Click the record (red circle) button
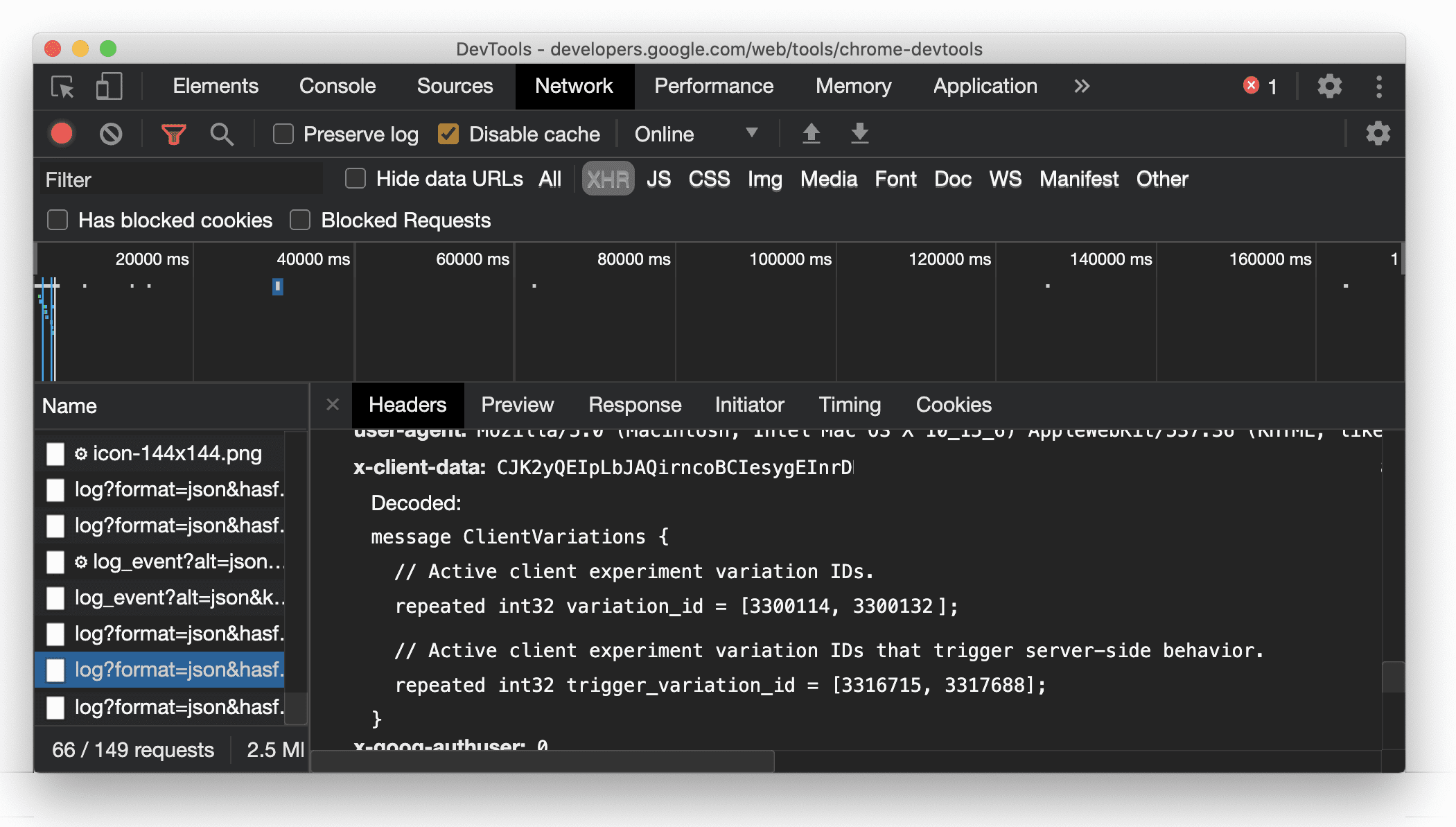1456x827 pixels. click(62, 133)
